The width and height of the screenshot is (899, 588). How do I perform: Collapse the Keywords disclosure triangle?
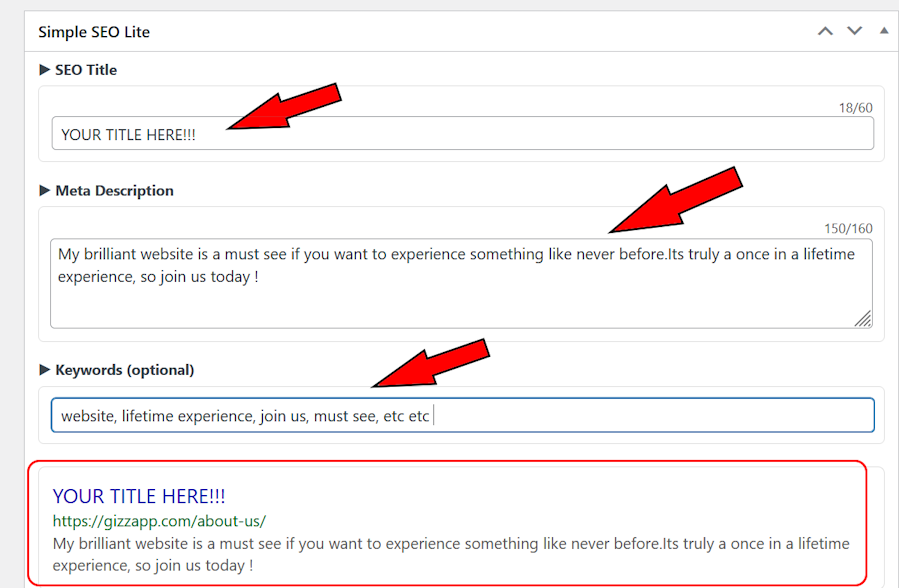pos(44,370)
